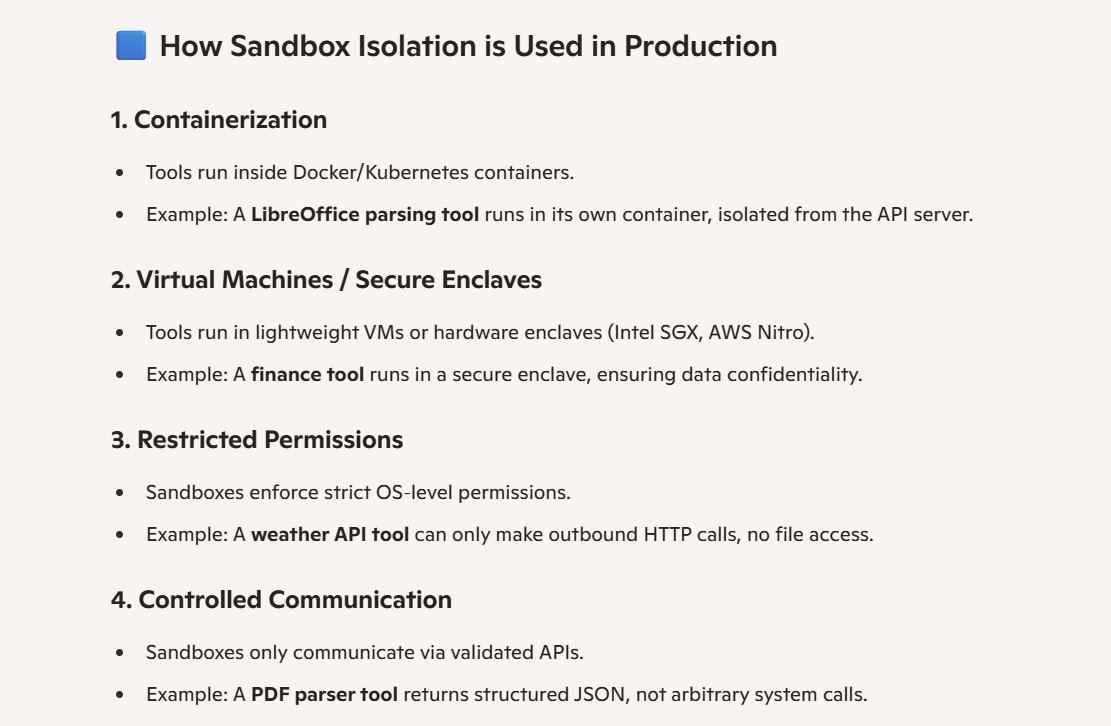Click the bullet before 'Tools run in lightweight VMs'
The width and height of the screenshot is (1111, 726).
coord(119,332)
